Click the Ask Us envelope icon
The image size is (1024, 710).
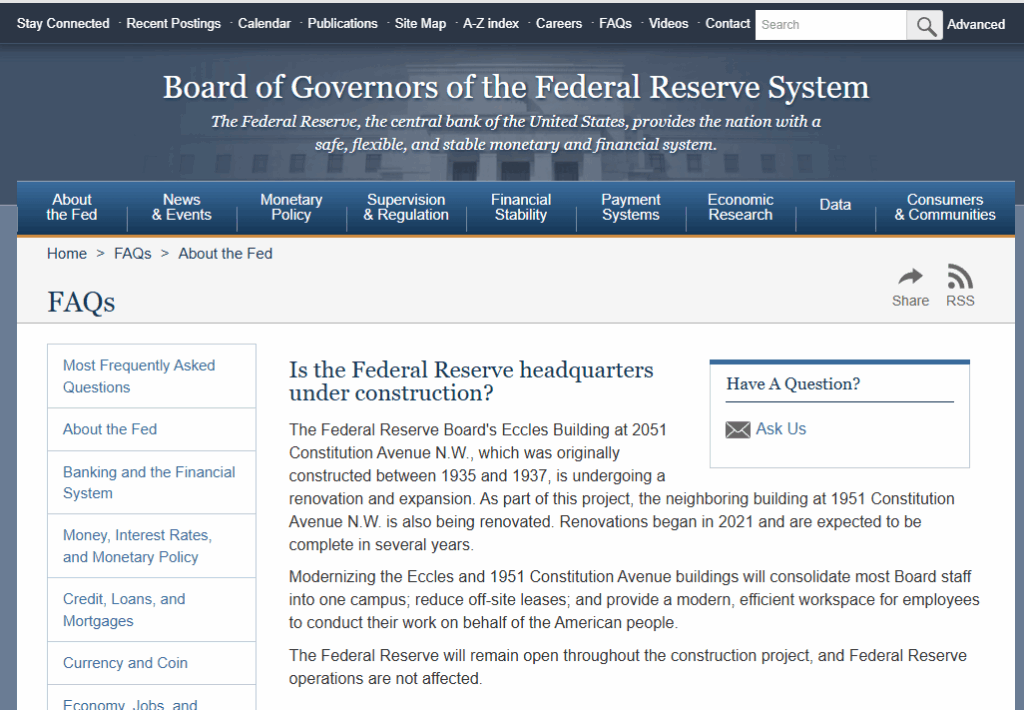738,430
